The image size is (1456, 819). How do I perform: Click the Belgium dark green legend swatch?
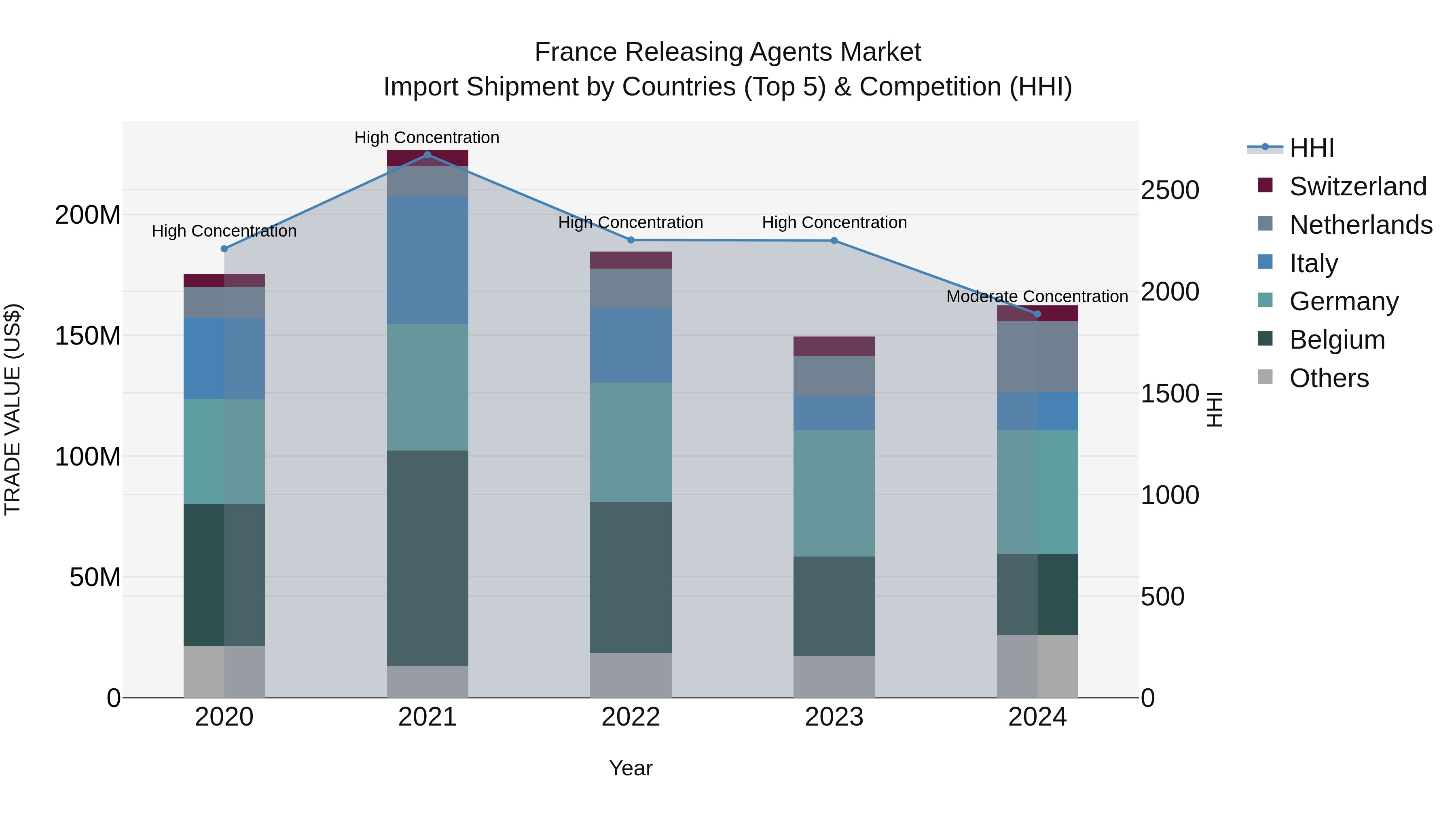pos(1265,339)
